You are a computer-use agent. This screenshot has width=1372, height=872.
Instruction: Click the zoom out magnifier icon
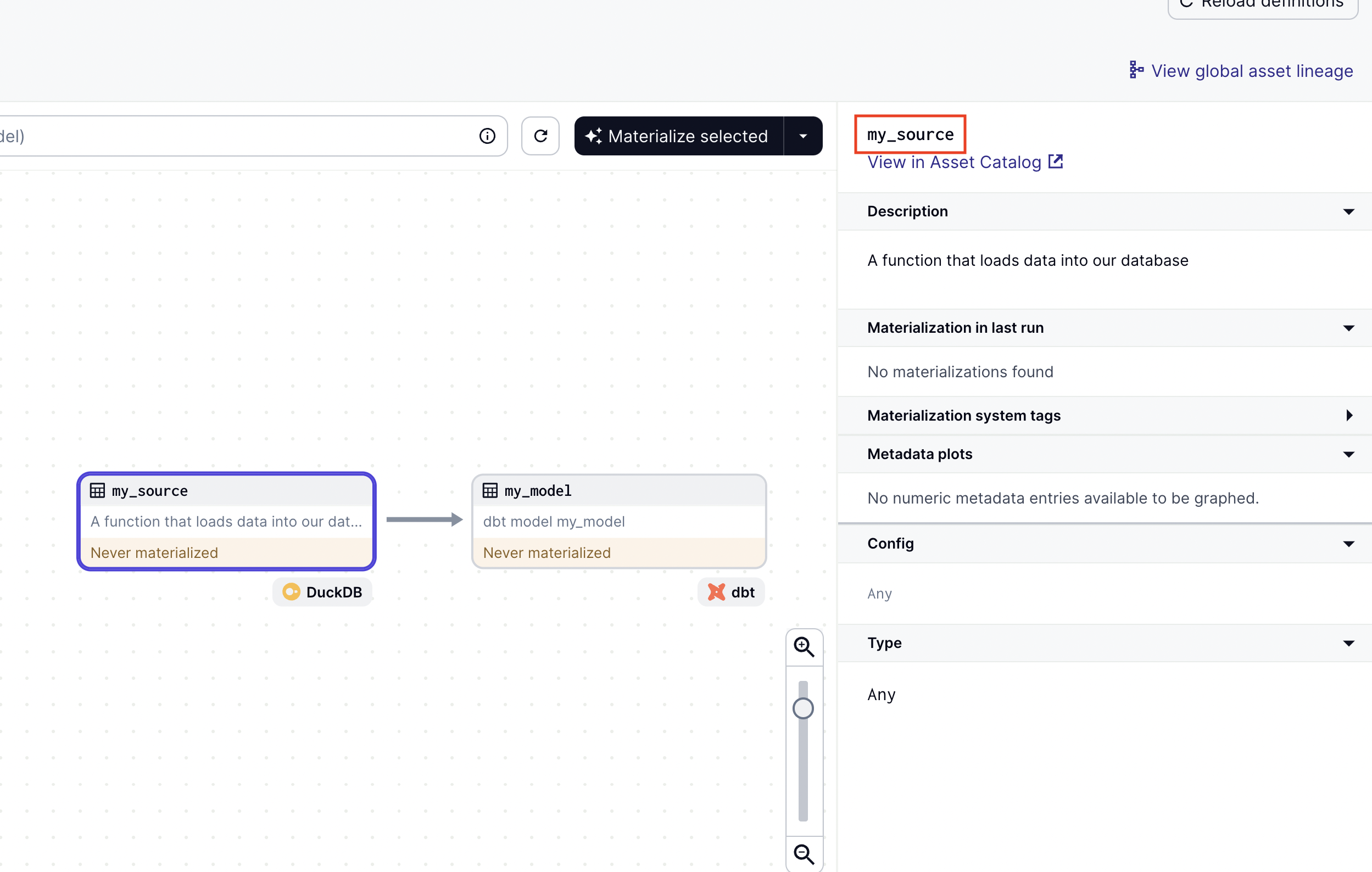coord(804,854)
